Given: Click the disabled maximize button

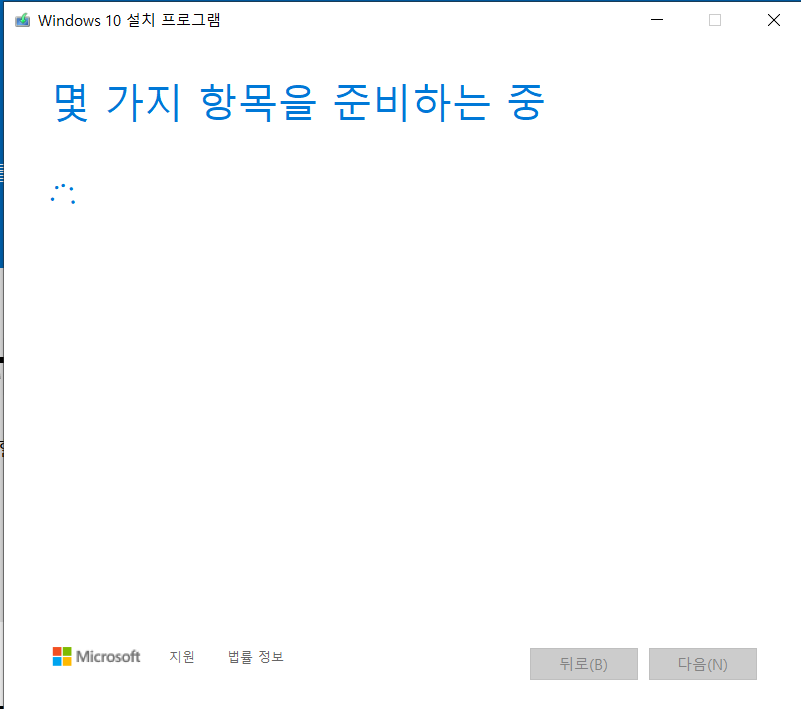Looking at the screenshot, I should point(715,20).
